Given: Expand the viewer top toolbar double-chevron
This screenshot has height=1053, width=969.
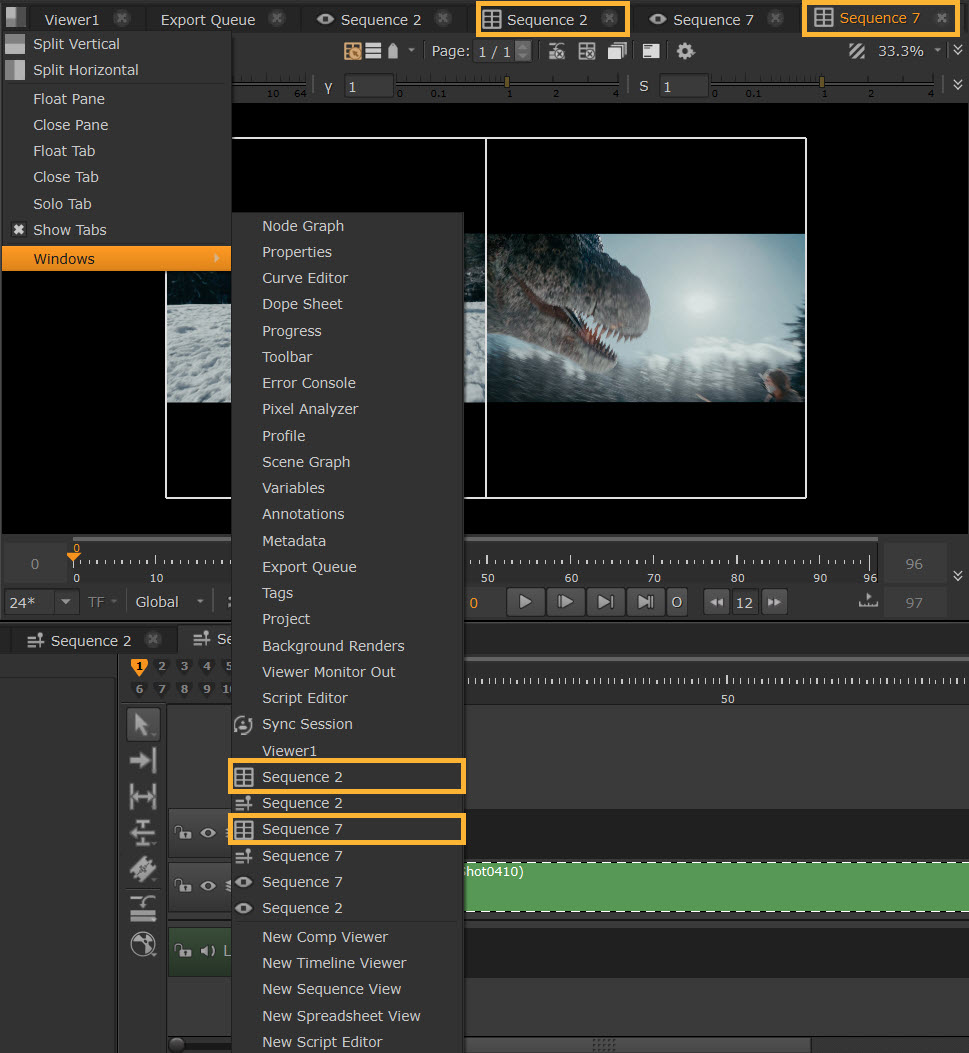Looking at the screenshot, I should click(958, 50).
